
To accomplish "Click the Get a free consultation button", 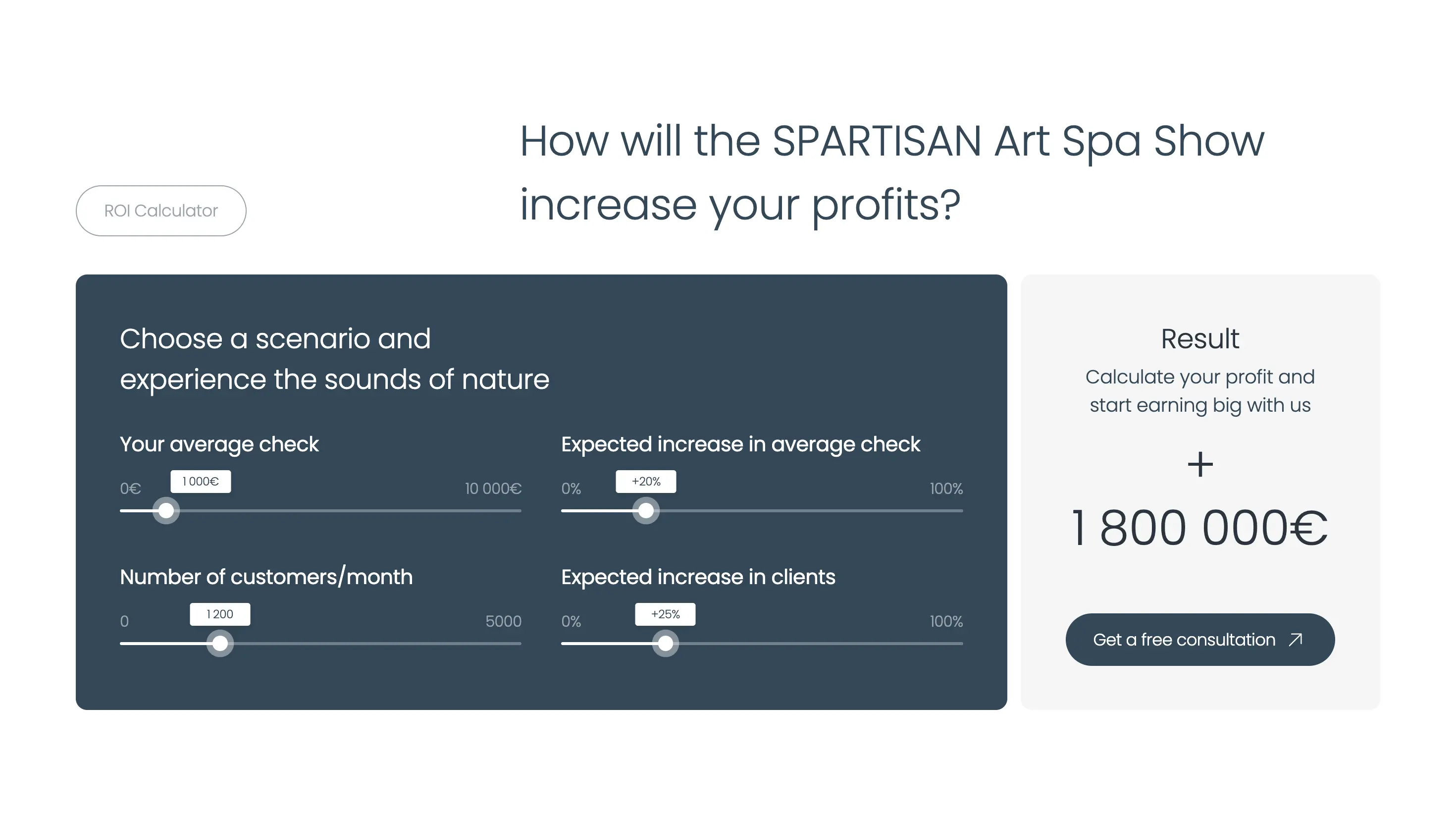I will point(1200,640).
